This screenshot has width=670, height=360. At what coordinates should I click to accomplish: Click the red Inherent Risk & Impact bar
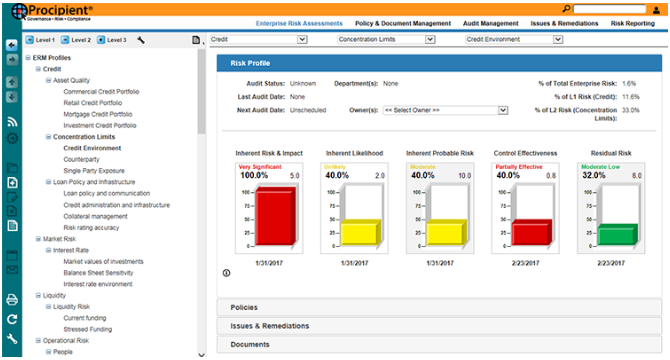pyautogui.click(x=275, y=218)
